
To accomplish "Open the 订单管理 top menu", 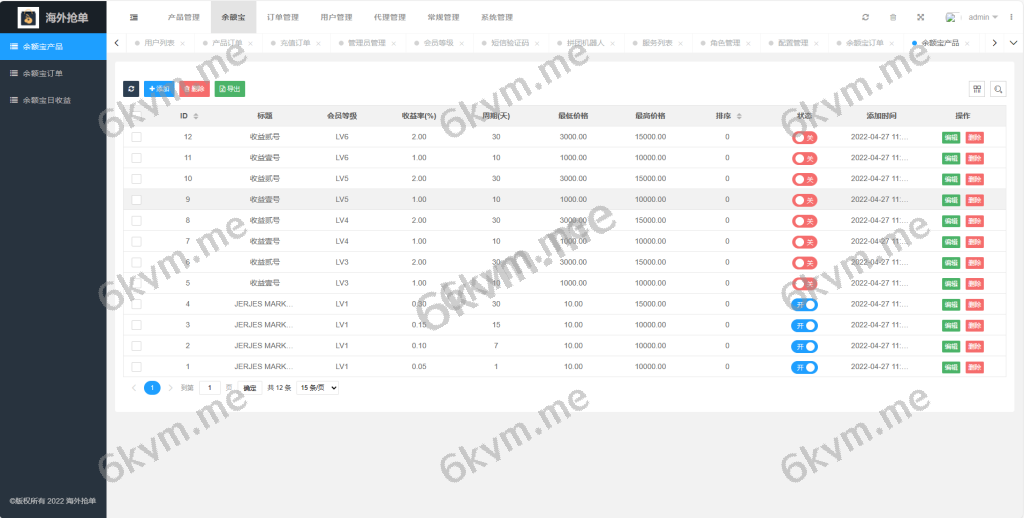I will tap(282, 17).
